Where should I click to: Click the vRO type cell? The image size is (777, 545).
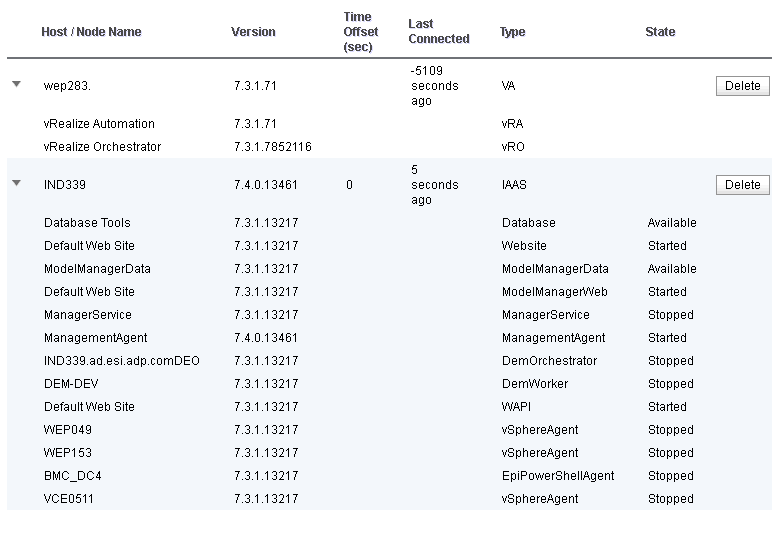513,147
